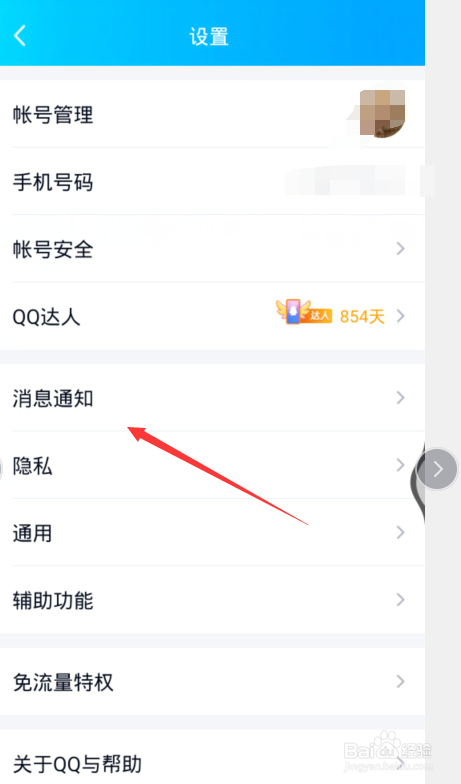Image resolution: width=461 pixels, height=784 pixels.
Task: Tap the chevron beside 辅助功能
Action: tap(400, 600)
